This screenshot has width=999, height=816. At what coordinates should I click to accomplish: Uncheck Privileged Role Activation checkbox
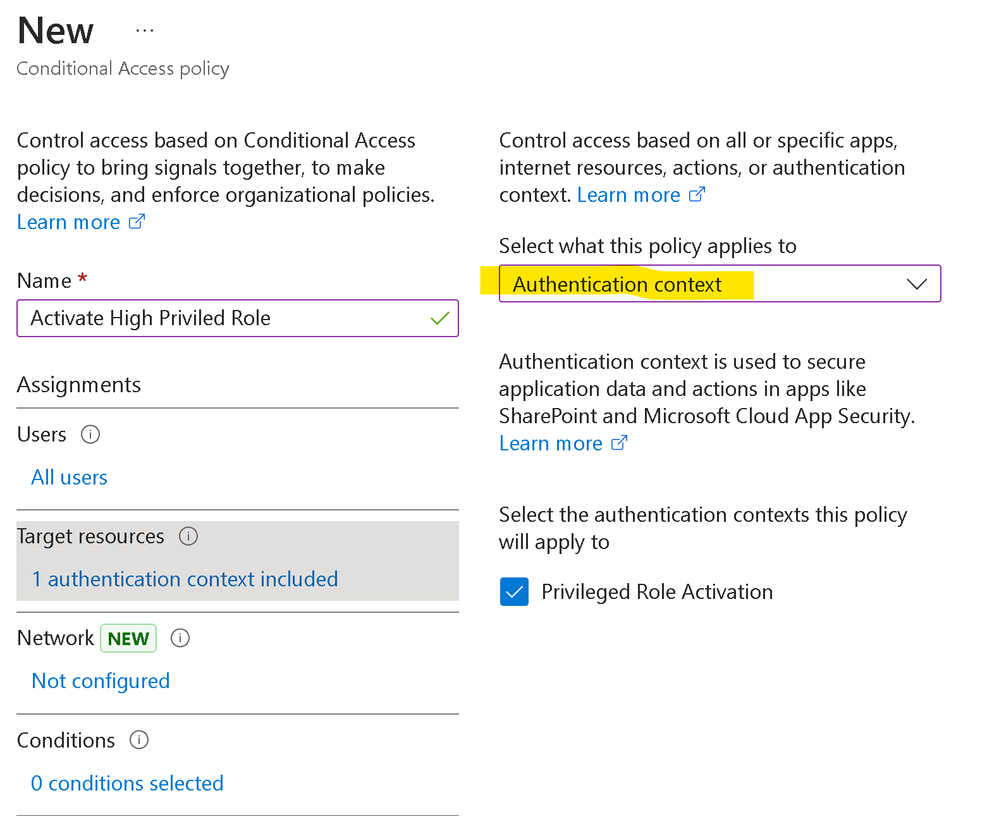514,592
